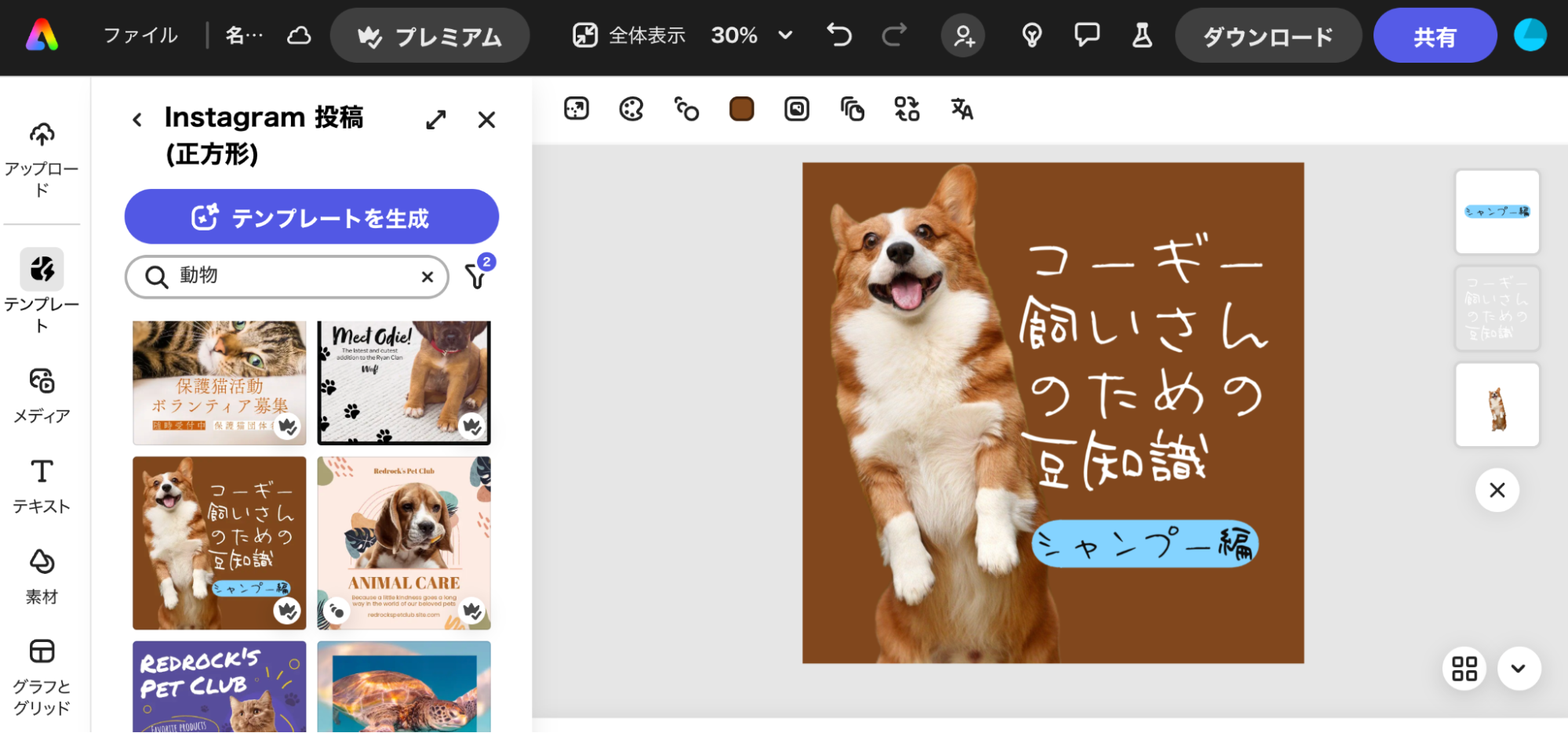
Task: Open the Media (メディア) panel icon
Action: [42, 382]
